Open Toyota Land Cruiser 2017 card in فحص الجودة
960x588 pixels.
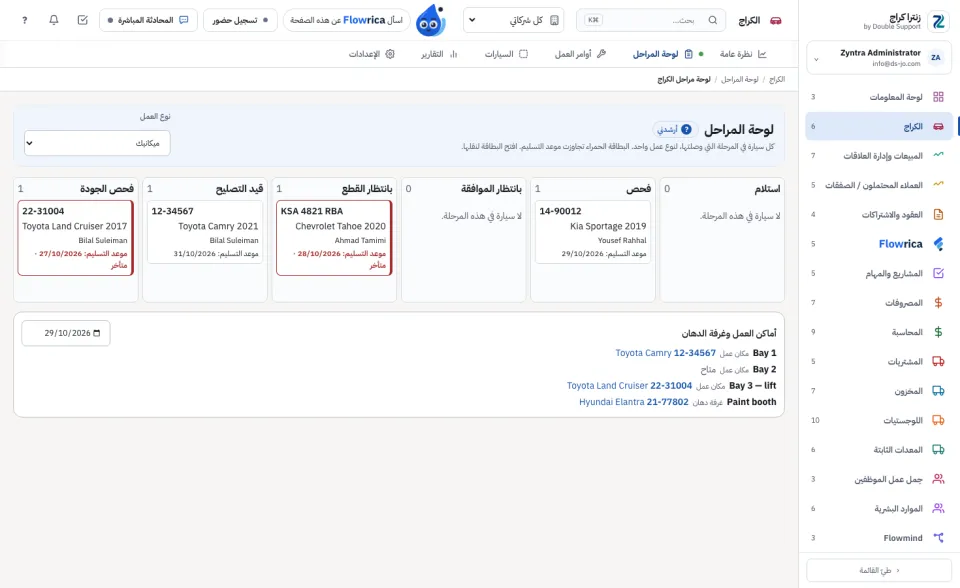pos(75,238)
